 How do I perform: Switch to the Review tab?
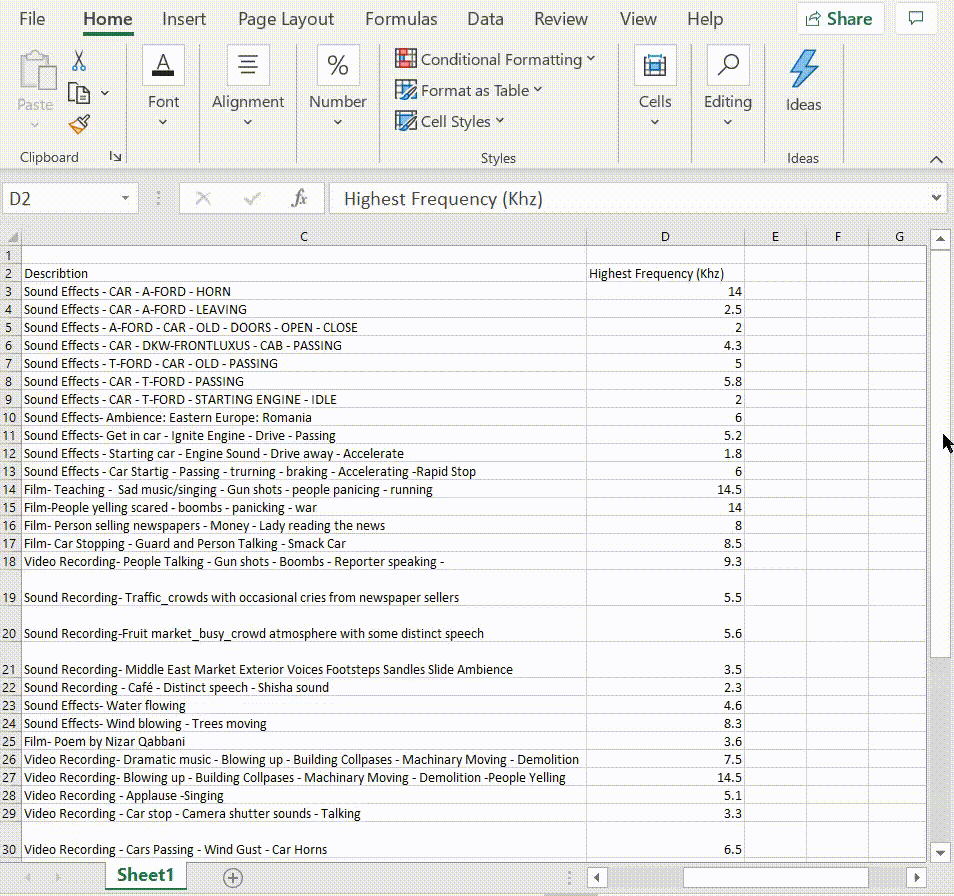[x=560, y=19]
